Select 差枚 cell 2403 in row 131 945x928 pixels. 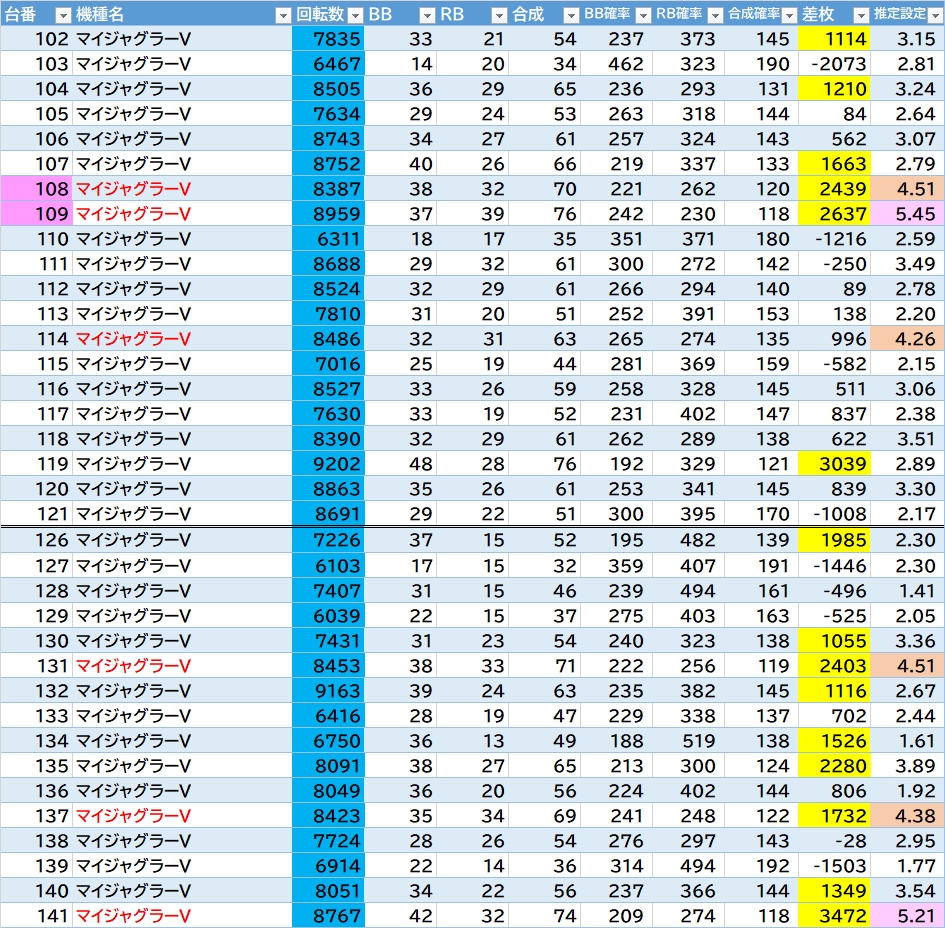pyautogui.click(x=834, y=665)
